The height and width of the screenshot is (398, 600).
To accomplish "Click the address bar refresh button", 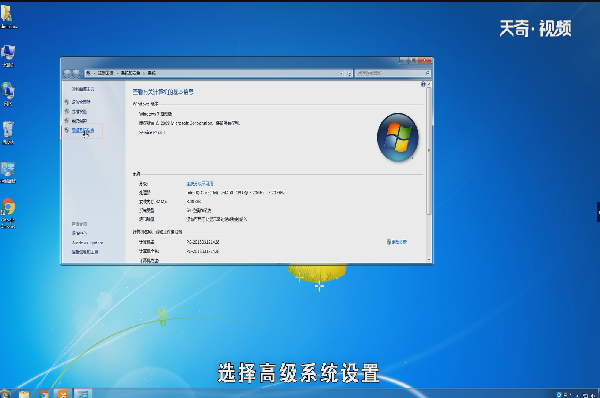I will [x=349, y=73].
